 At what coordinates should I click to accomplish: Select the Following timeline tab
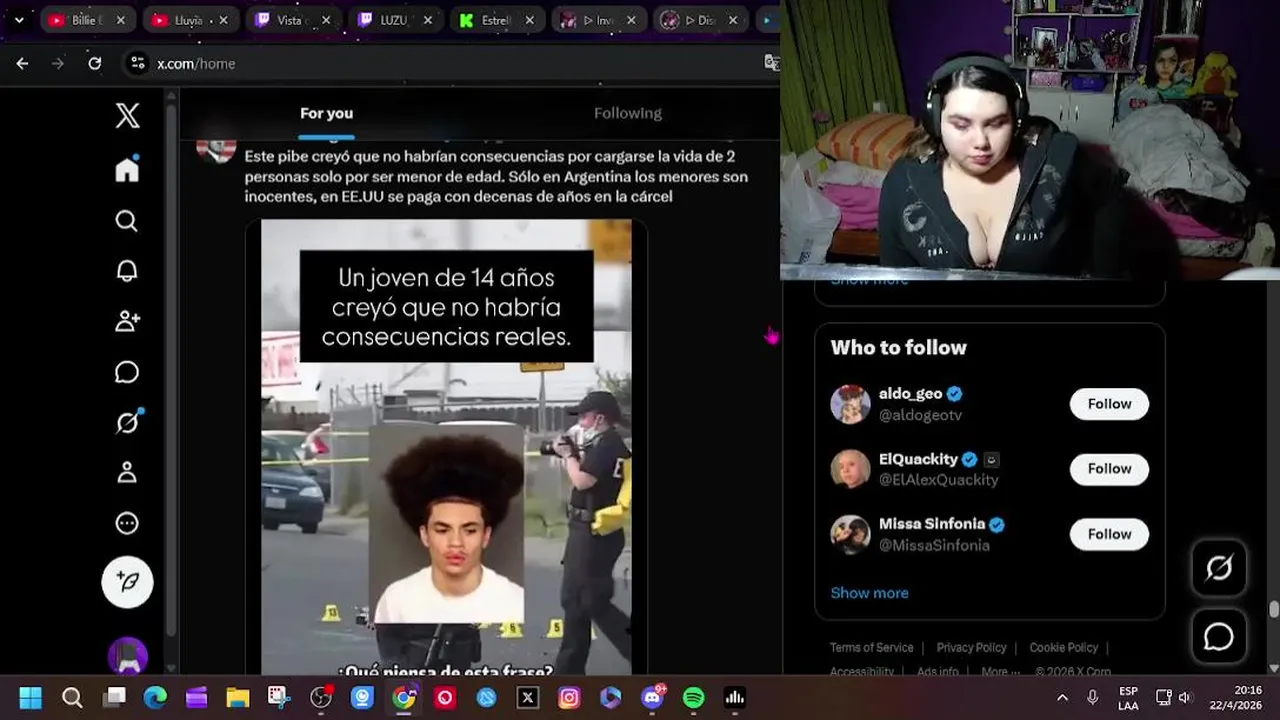[x=628, y=113]
